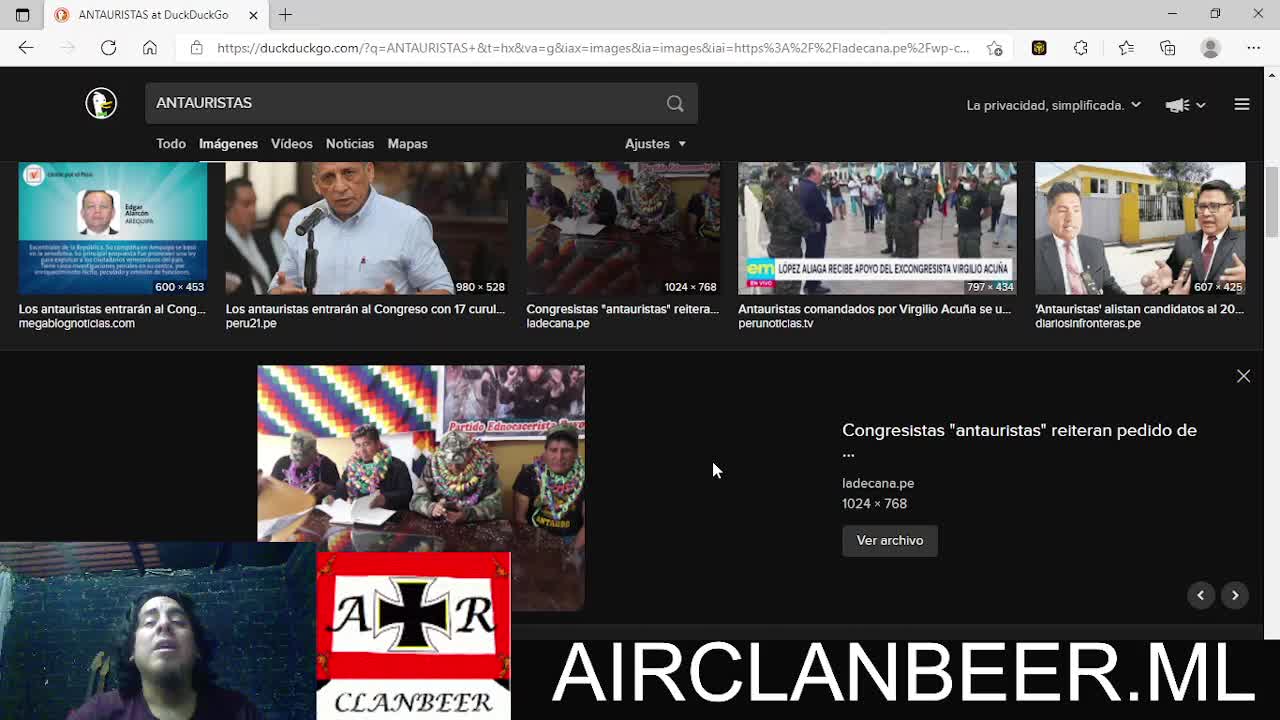Image resolution: width=1280 pixels, height=720 pixels.
Task: Open the megaphone share feedback icon
Action: [1185, 105]
